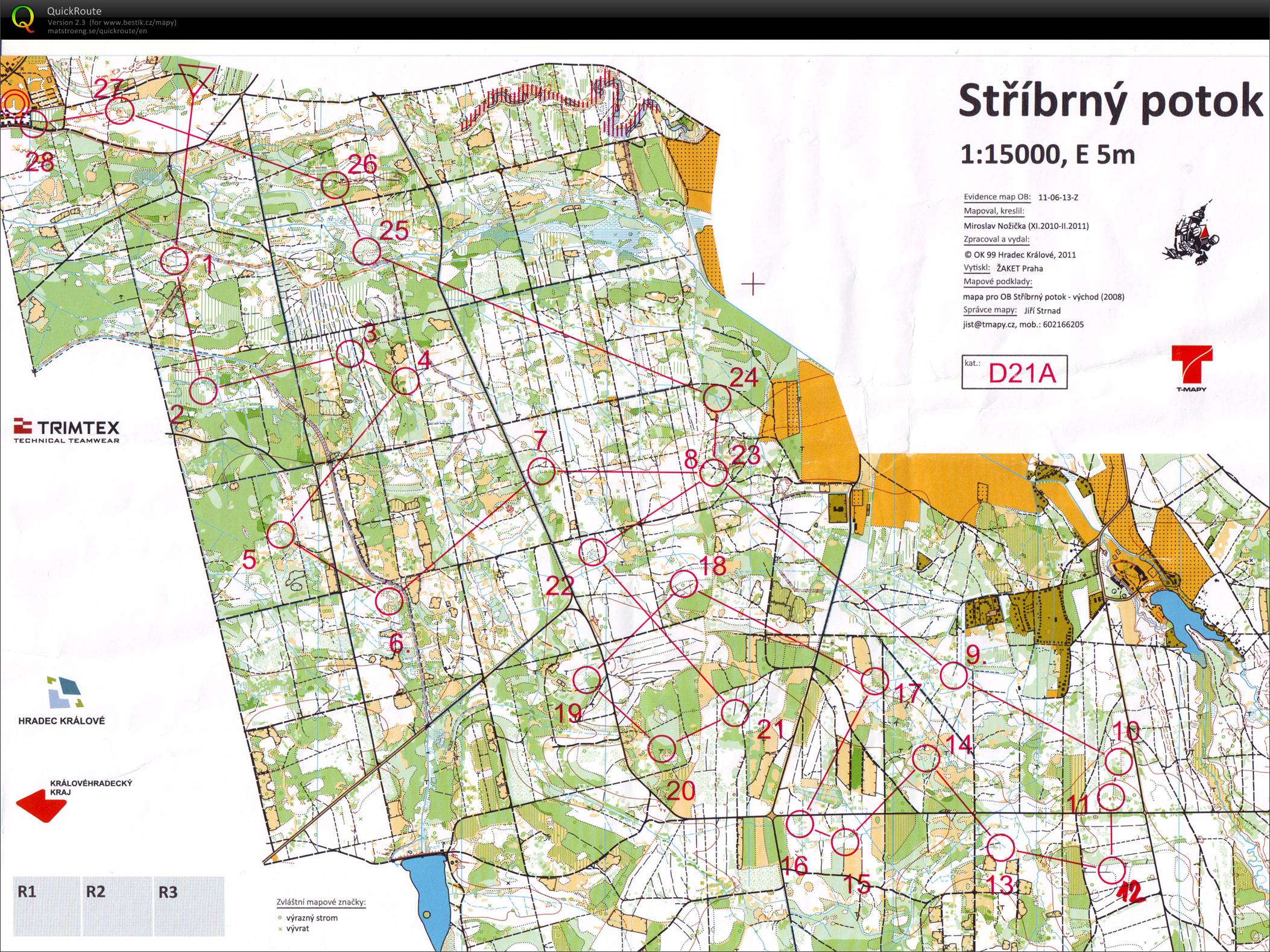This screenshot has width=1270, height=952.
Task: Click the 'Zvláštní mapové značky:' legend heading
Action: pyautogui.click(x=320, y=903)
